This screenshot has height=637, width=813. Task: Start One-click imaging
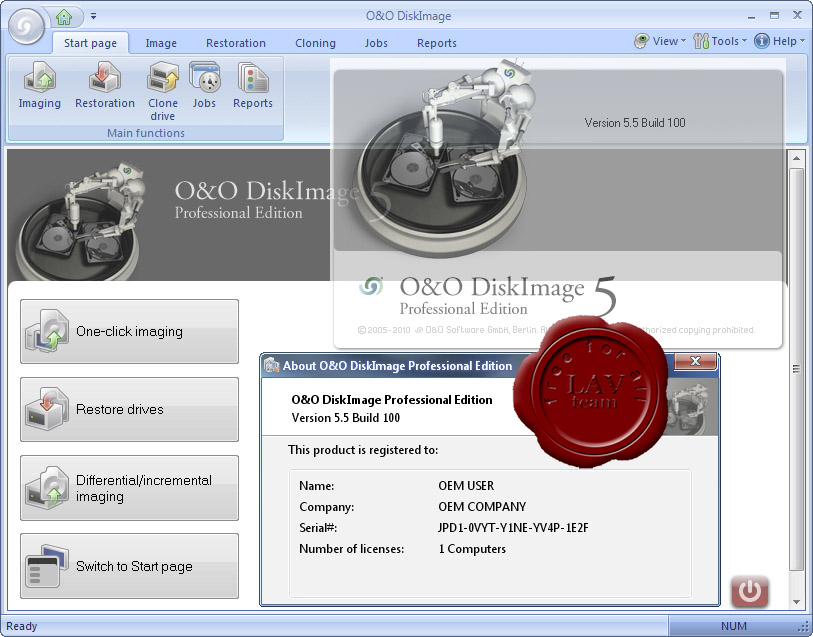(129, 331)
